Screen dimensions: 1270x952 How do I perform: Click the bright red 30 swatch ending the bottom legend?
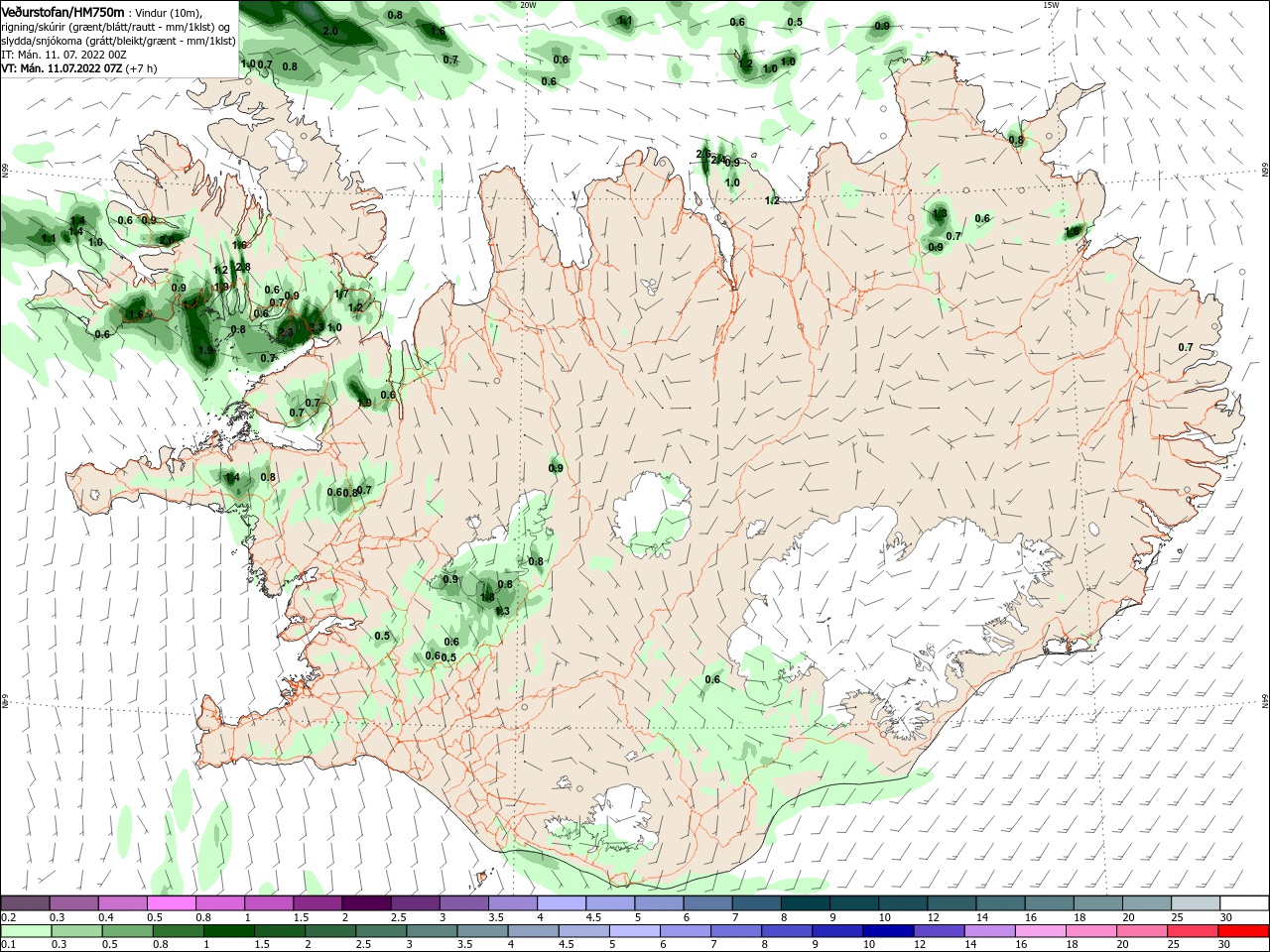(1243, 931)
